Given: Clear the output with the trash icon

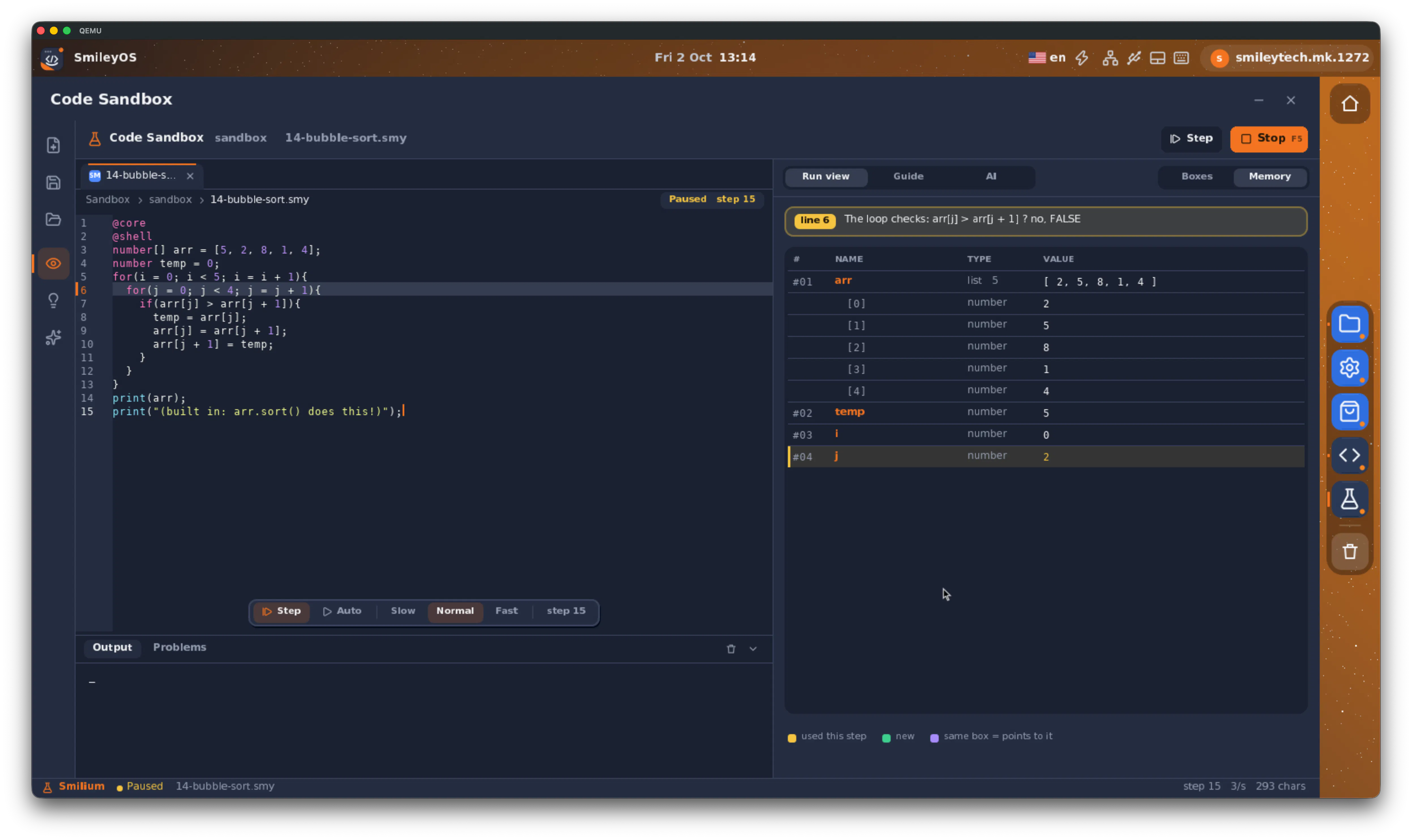Looking at the screenshot, I should pos(731,649).
